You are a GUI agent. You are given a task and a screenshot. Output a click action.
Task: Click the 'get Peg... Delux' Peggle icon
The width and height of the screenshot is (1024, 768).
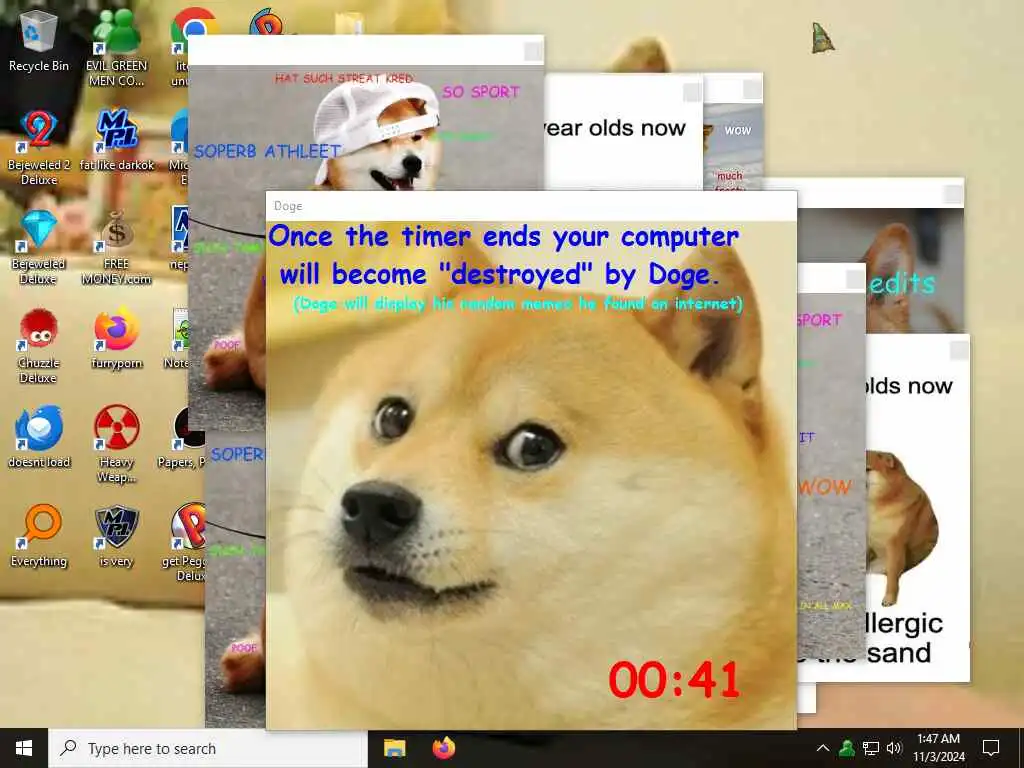tap(185, 542)
